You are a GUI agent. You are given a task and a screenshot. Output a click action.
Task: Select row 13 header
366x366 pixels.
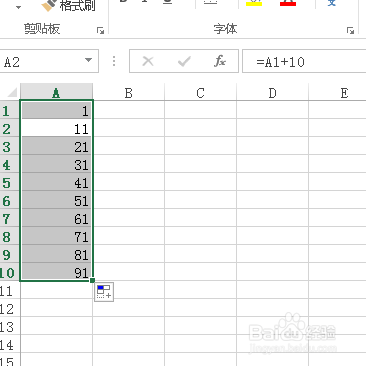(10, 327)
